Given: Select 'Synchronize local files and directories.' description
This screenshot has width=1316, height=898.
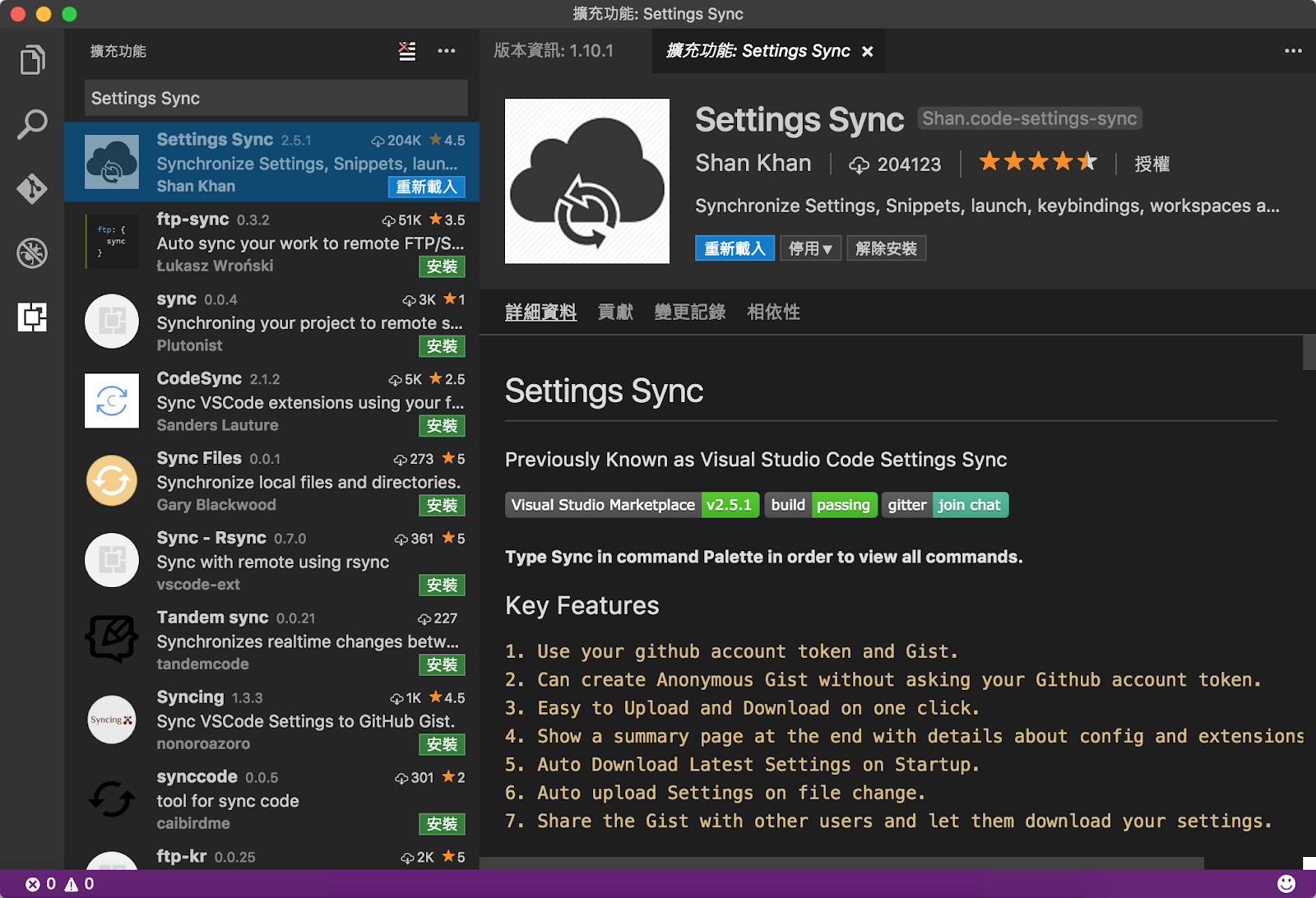Looking at the screenshot, I should (x=308, y=483).
